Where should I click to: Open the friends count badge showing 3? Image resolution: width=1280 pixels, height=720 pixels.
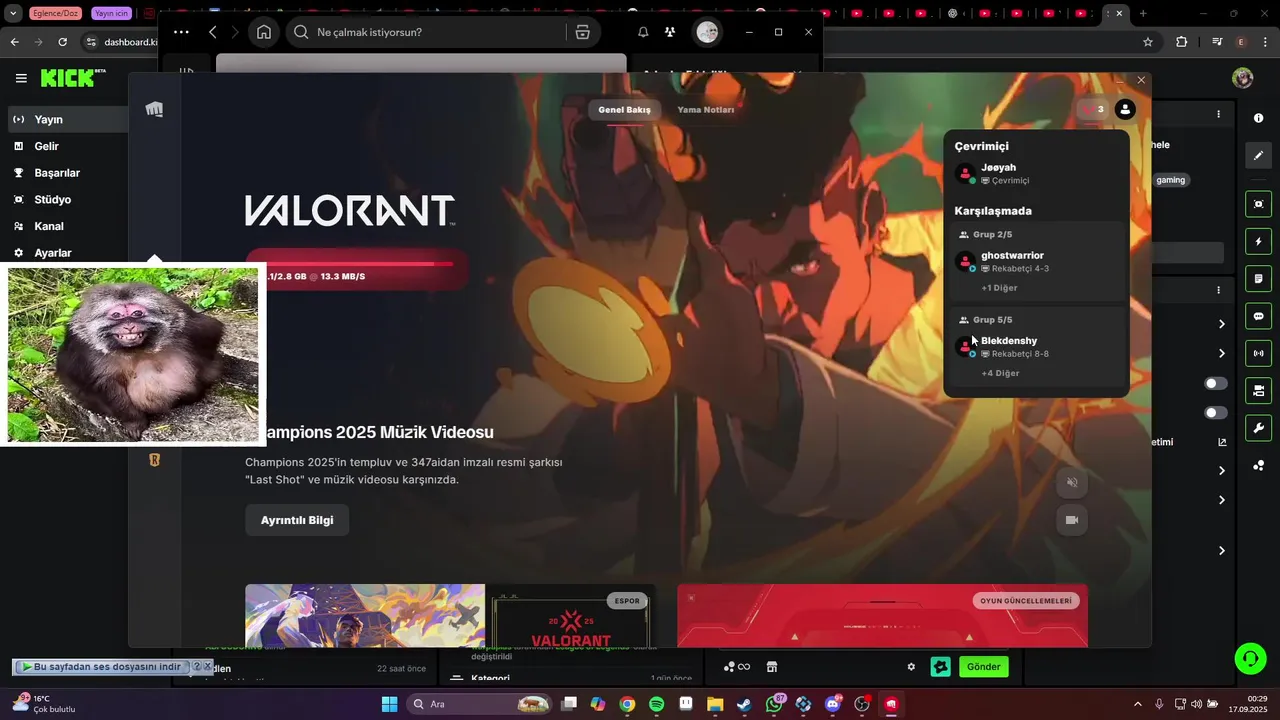(1093, 110)
